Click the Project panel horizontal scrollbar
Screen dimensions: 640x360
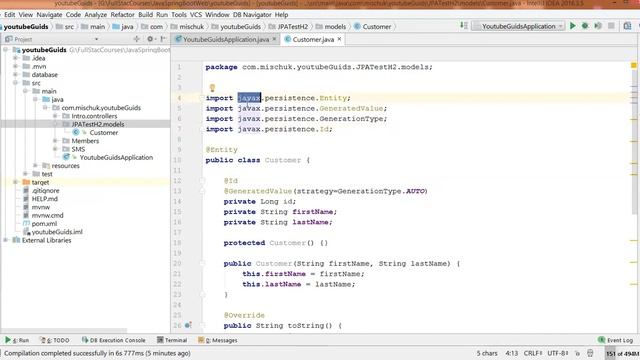point(64,330)
